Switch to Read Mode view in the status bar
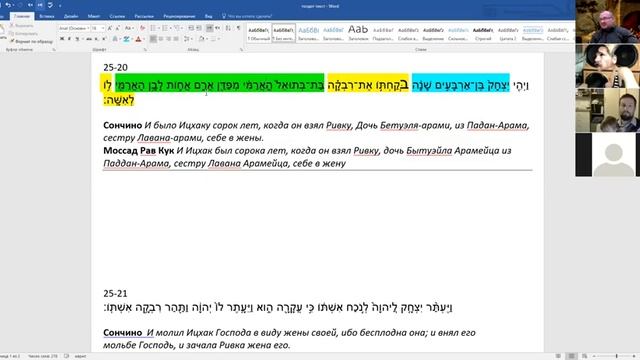The height and width of the screenshot is (360, 640). [x=558, y=356]
